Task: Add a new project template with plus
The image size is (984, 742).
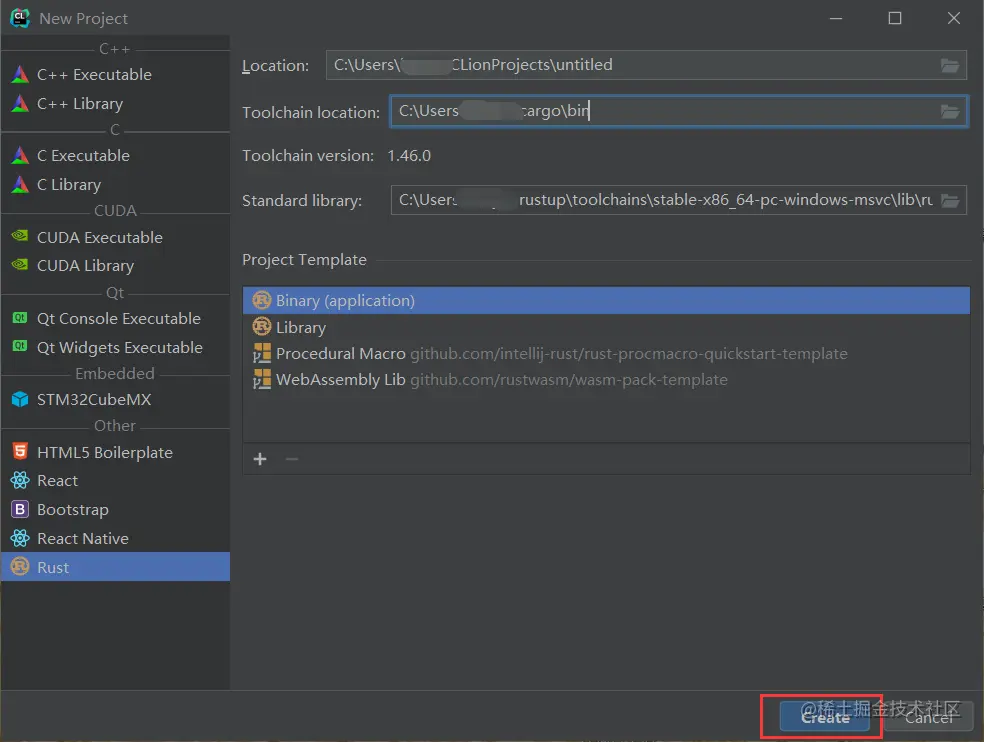Action: [x=260, y=460]
